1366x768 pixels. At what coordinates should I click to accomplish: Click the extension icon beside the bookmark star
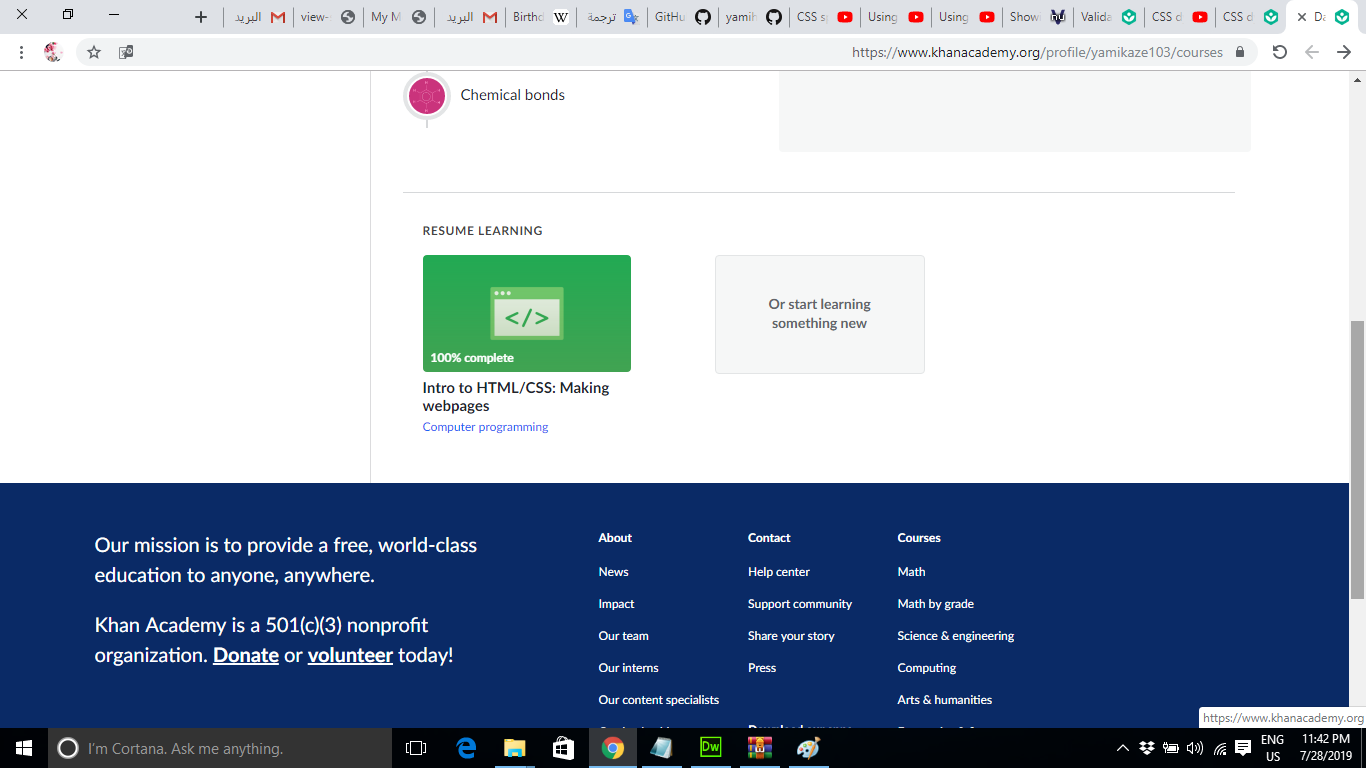coord(126,52)
